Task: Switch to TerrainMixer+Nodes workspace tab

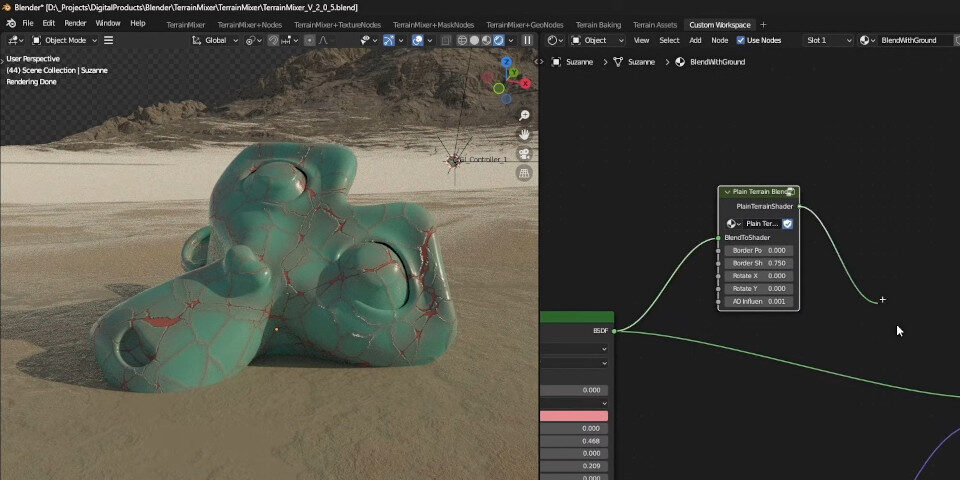Action: (249, 25)
